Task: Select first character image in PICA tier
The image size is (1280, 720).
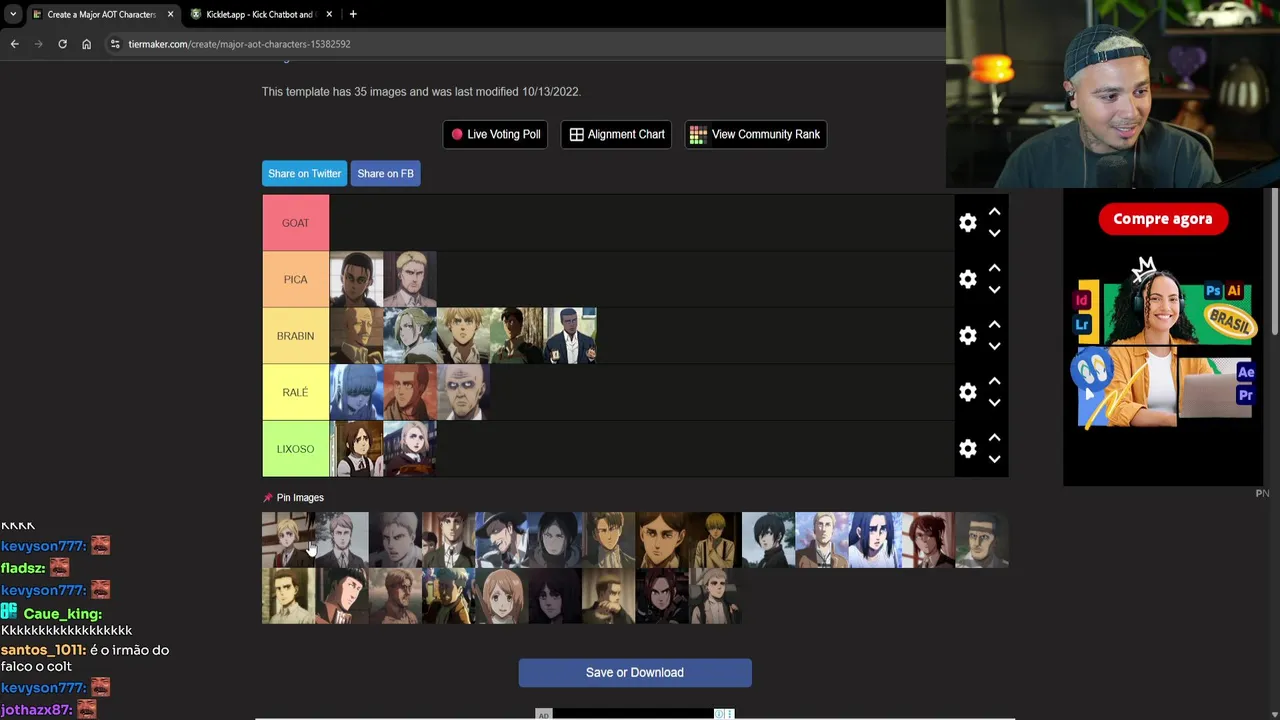Action: point(356,279)
